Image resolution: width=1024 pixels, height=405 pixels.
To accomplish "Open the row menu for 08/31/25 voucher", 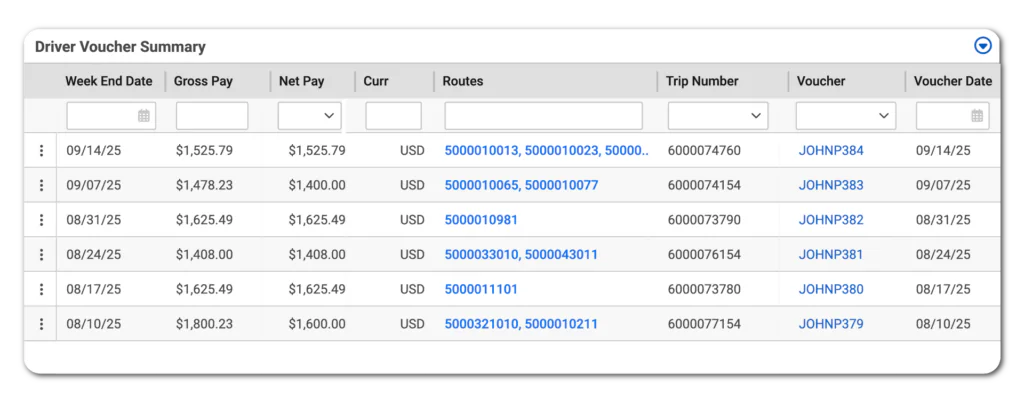I will (41, 220).
